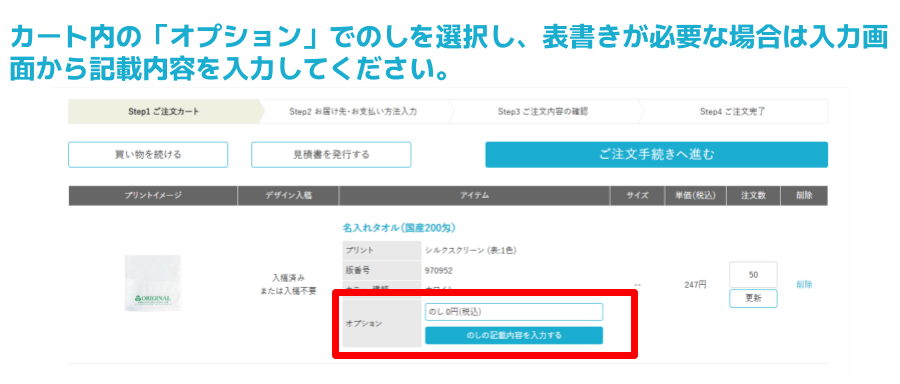The height and width of the screenshot is (384, 900).
Task: Click the towel print image thumbnail
Action: point(153,284)
